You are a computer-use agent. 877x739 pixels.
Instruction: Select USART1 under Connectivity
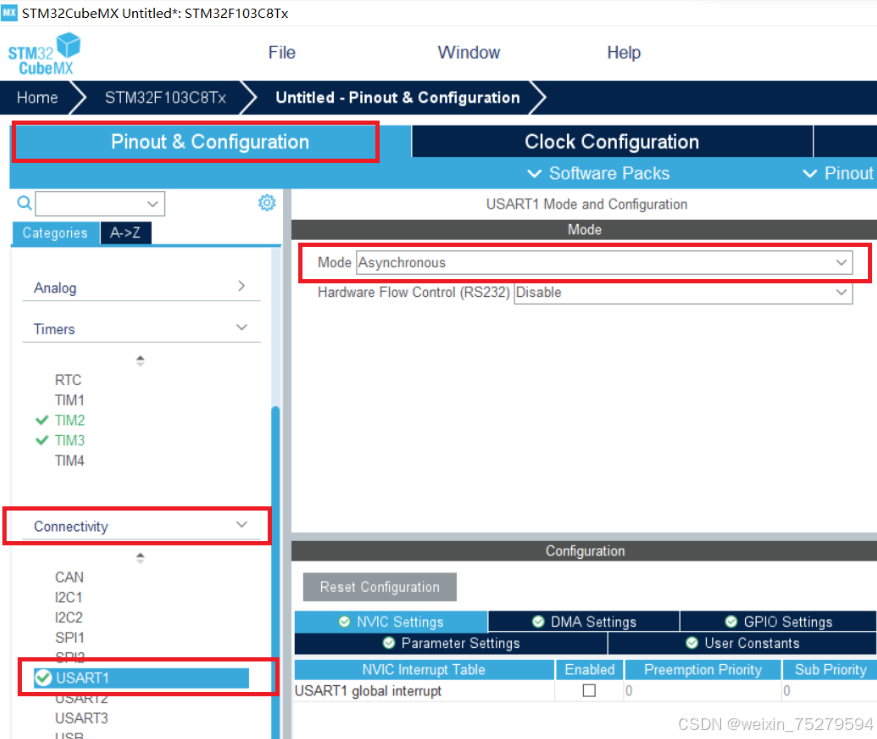pyautogui.click(x=141, y=678)
